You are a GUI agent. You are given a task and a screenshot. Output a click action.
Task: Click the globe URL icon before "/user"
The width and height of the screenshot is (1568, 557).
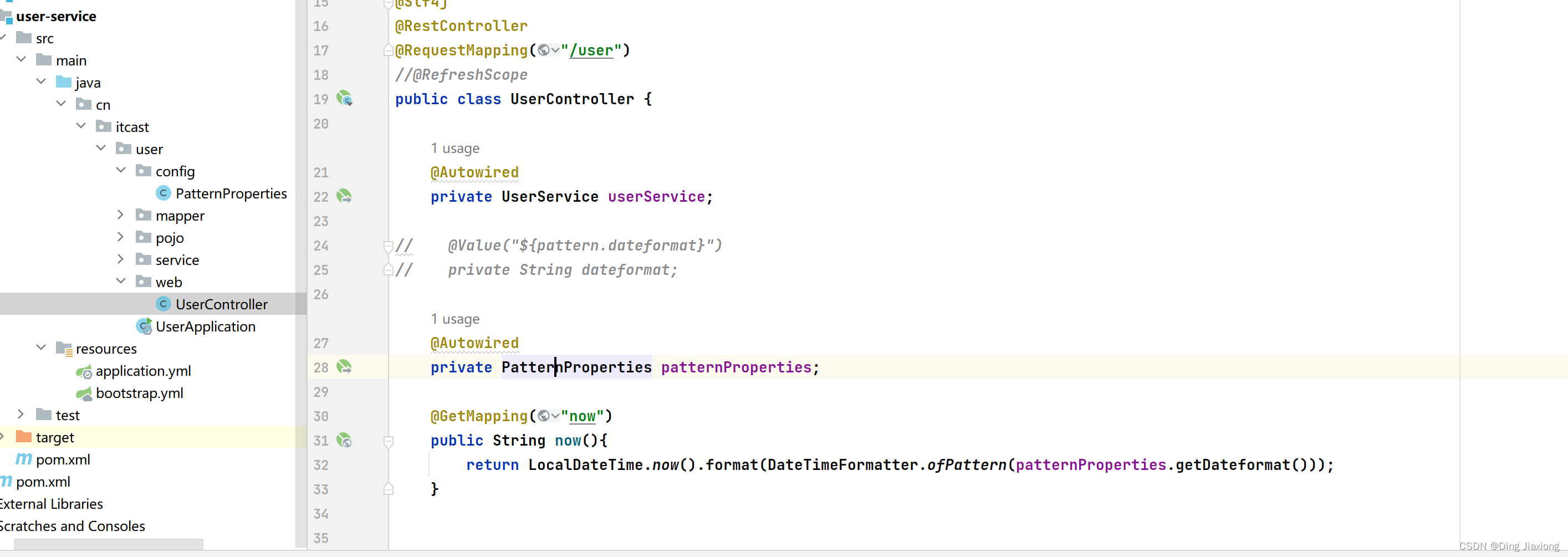click(x=544, y=50)
